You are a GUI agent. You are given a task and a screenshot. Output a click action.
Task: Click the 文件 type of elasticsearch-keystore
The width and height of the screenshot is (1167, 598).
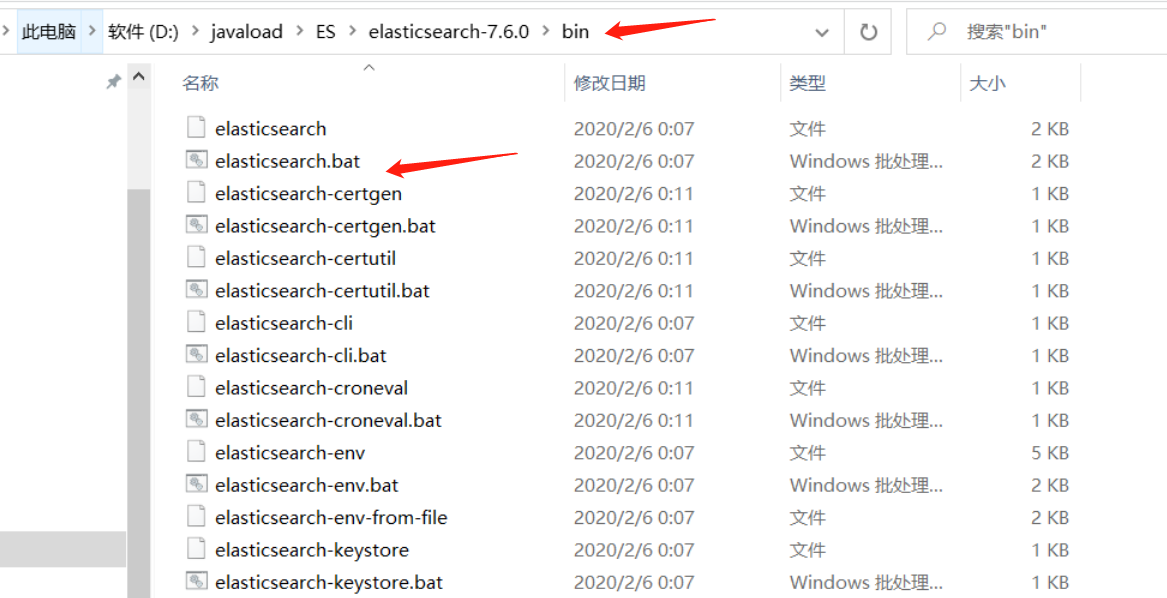tap(808, 550)
